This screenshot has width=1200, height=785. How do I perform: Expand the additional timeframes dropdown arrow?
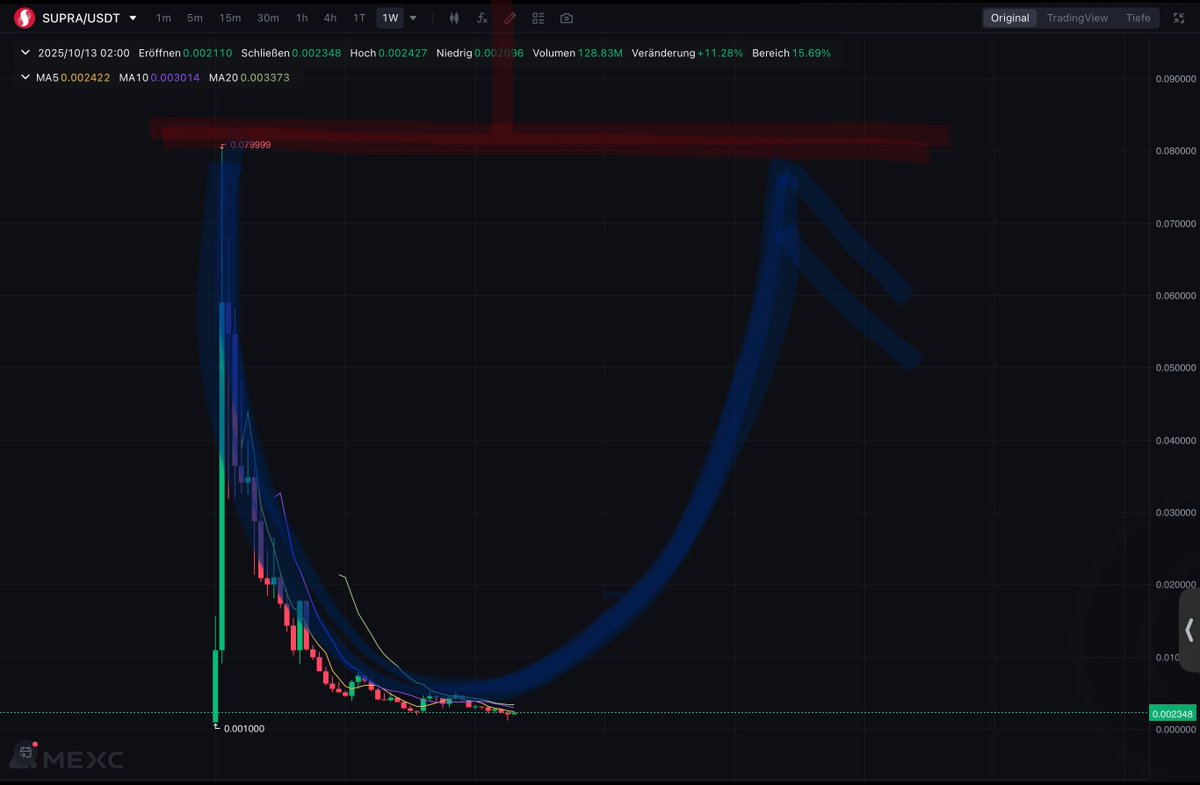coord(413,18)
